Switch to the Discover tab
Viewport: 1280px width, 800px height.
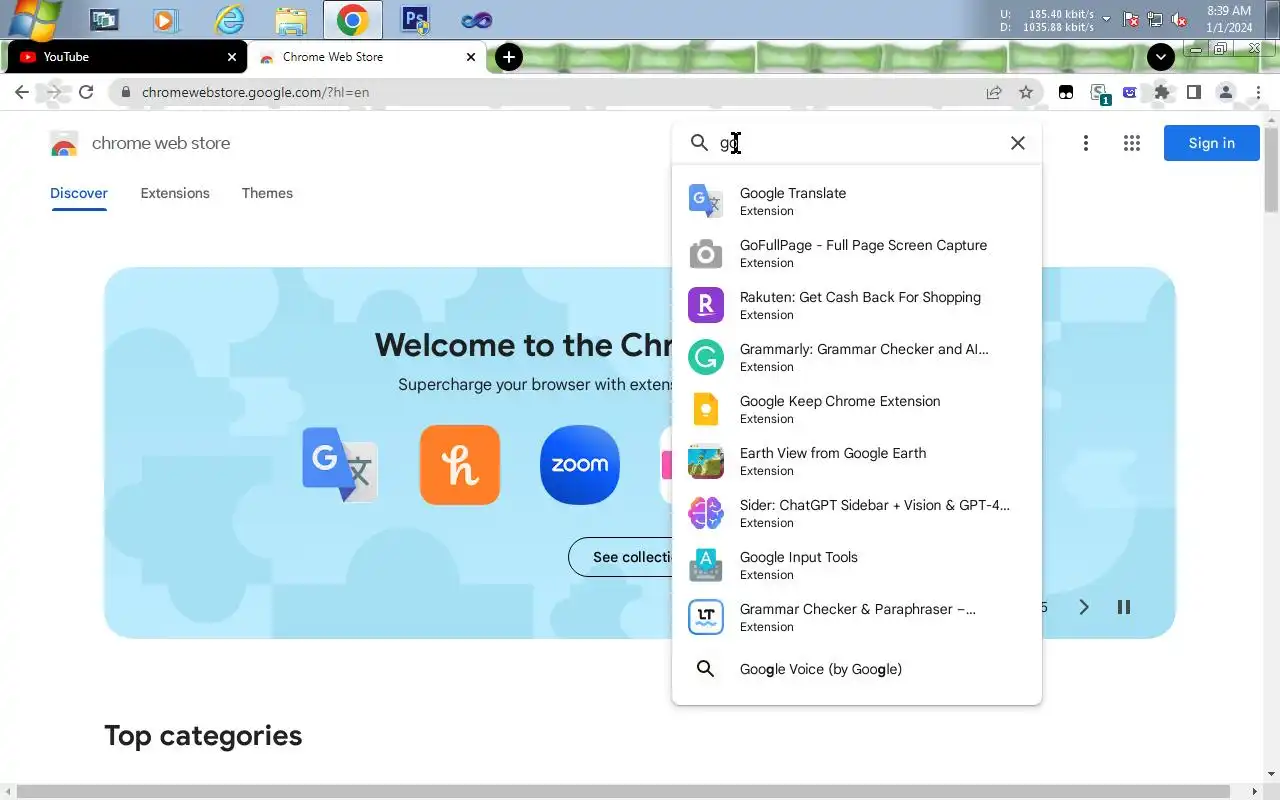coord(79,193)
